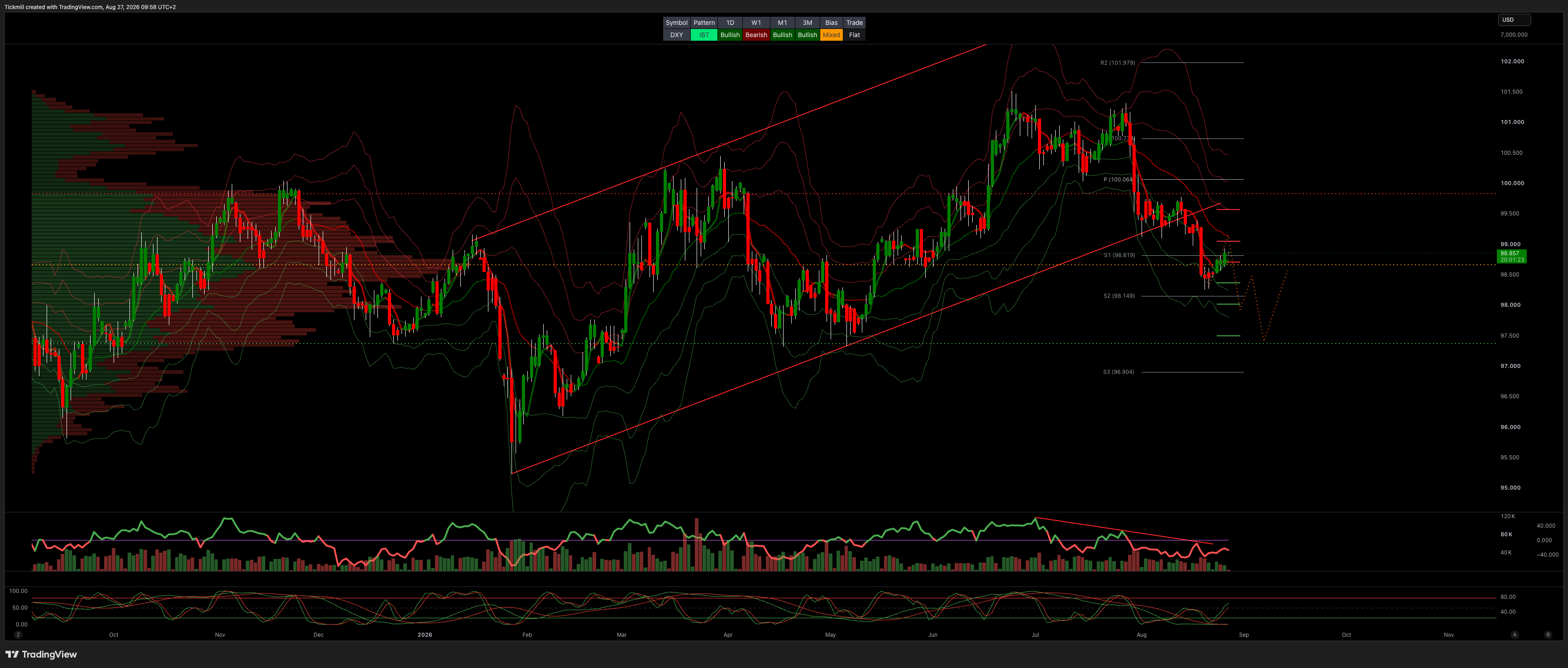
Task: Click the Z timezone button on time axis
Action: (x=18, y=635)
